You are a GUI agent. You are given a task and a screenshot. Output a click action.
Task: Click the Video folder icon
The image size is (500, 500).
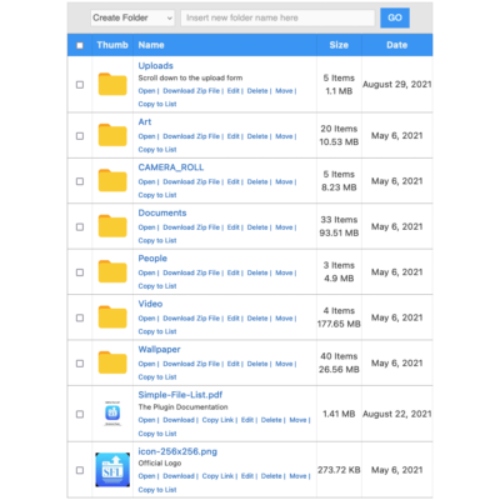click(x=112, y=317)
